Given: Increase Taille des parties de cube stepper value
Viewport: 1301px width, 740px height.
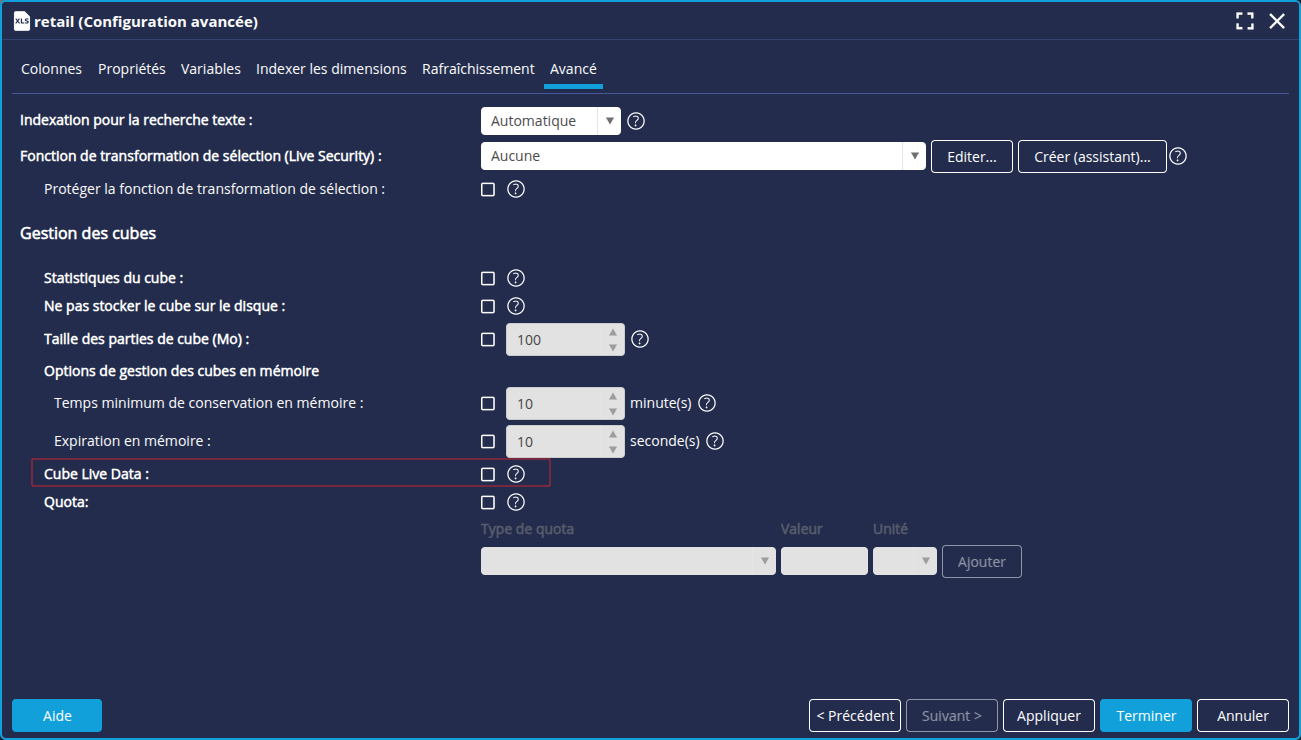Looking at the screenshot, I should pos(613,332).
